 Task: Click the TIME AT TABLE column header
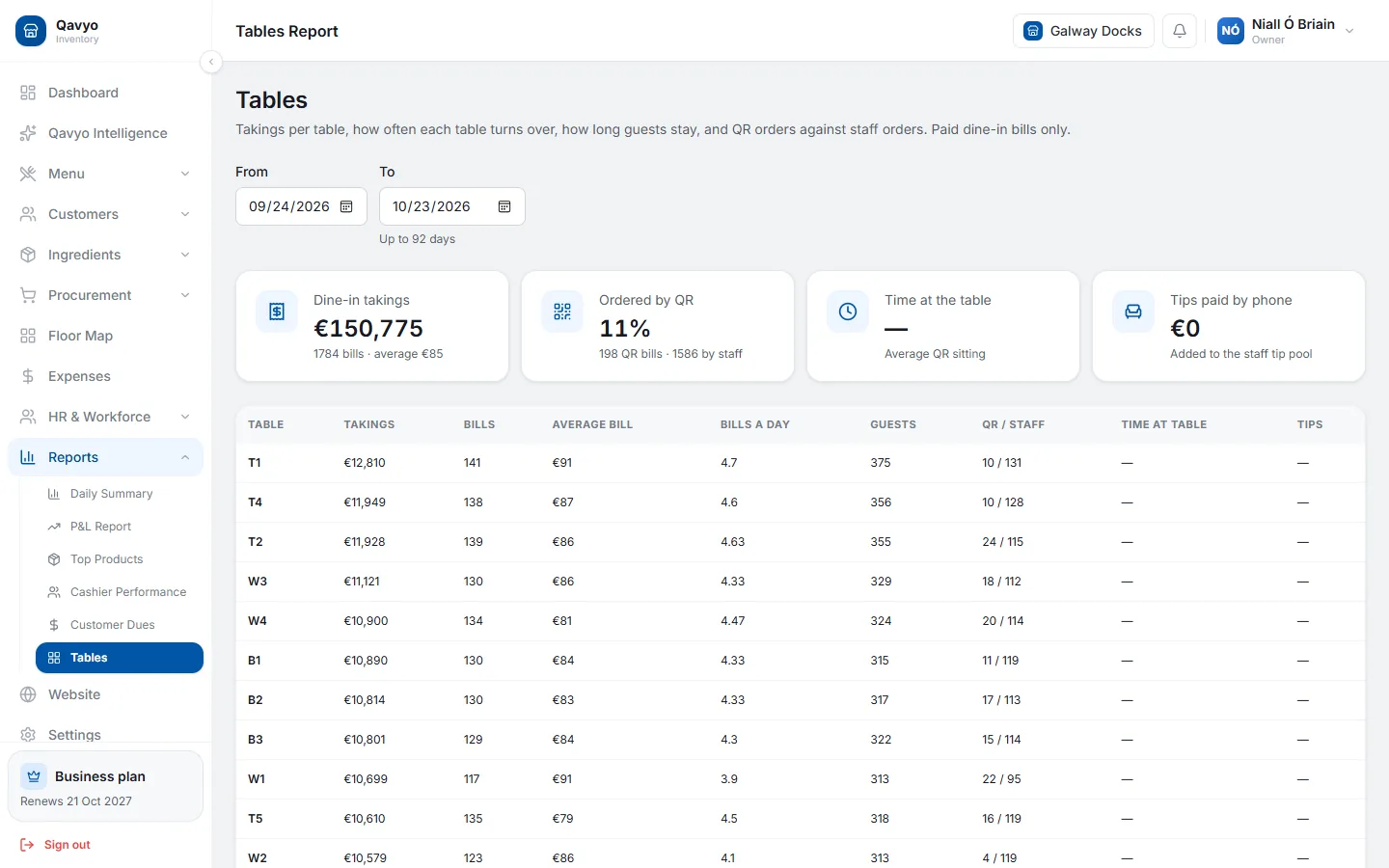[x=1164, y=424]
